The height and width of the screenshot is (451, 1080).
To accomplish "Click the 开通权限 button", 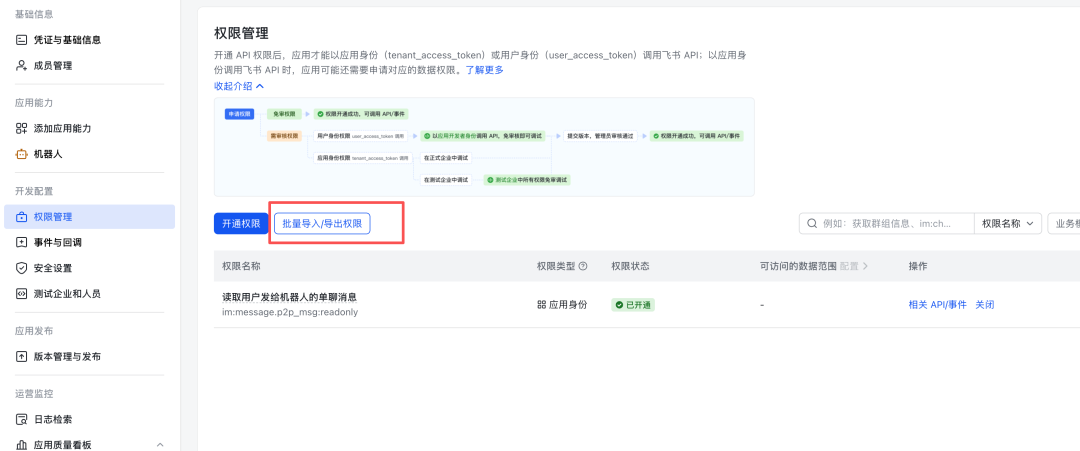I will pos(241,224).
